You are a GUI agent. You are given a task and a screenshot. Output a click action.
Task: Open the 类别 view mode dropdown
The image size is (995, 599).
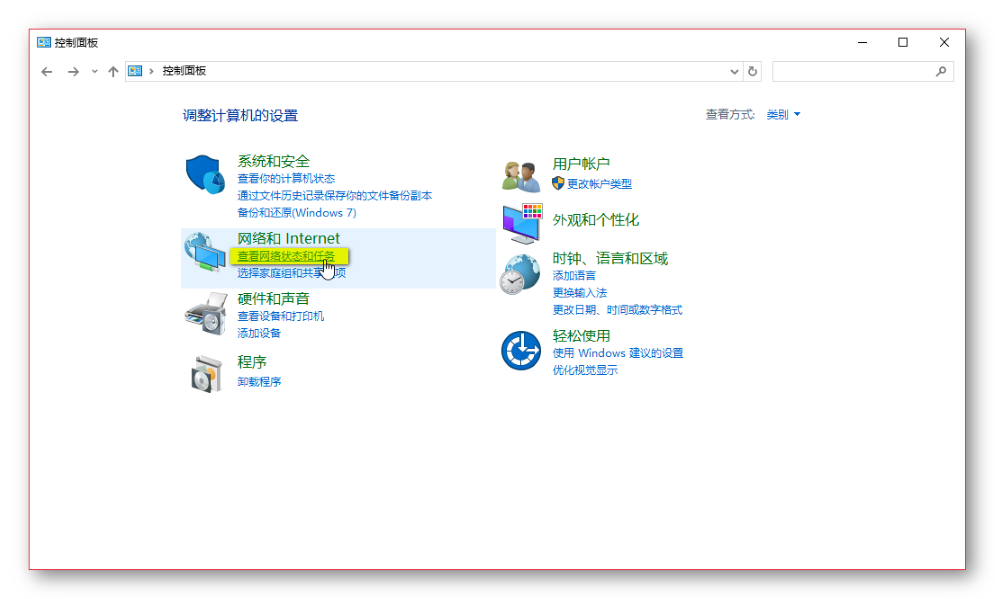coord(783,114)
